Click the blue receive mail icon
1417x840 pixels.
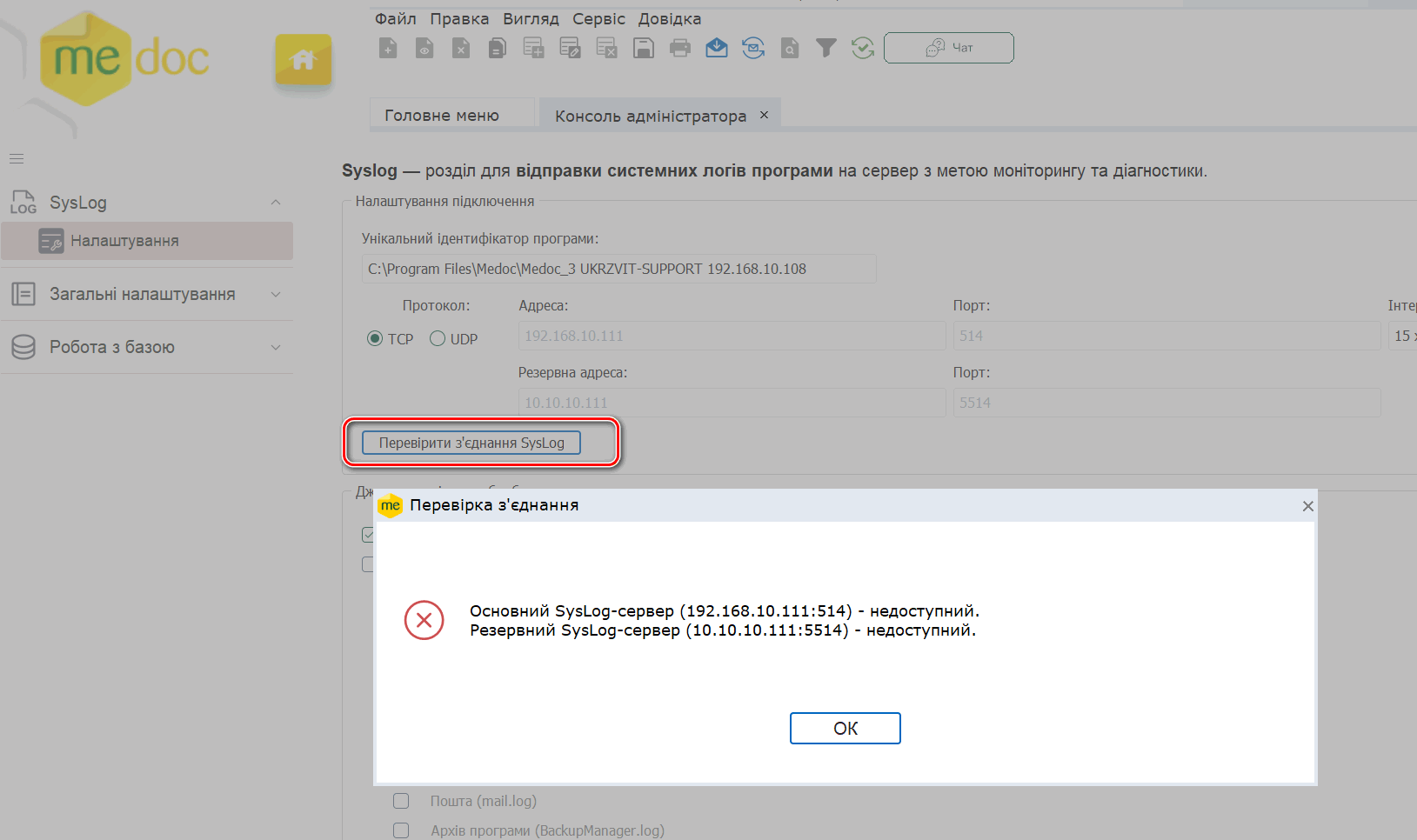pyautogui.click(x=717, y=49)
